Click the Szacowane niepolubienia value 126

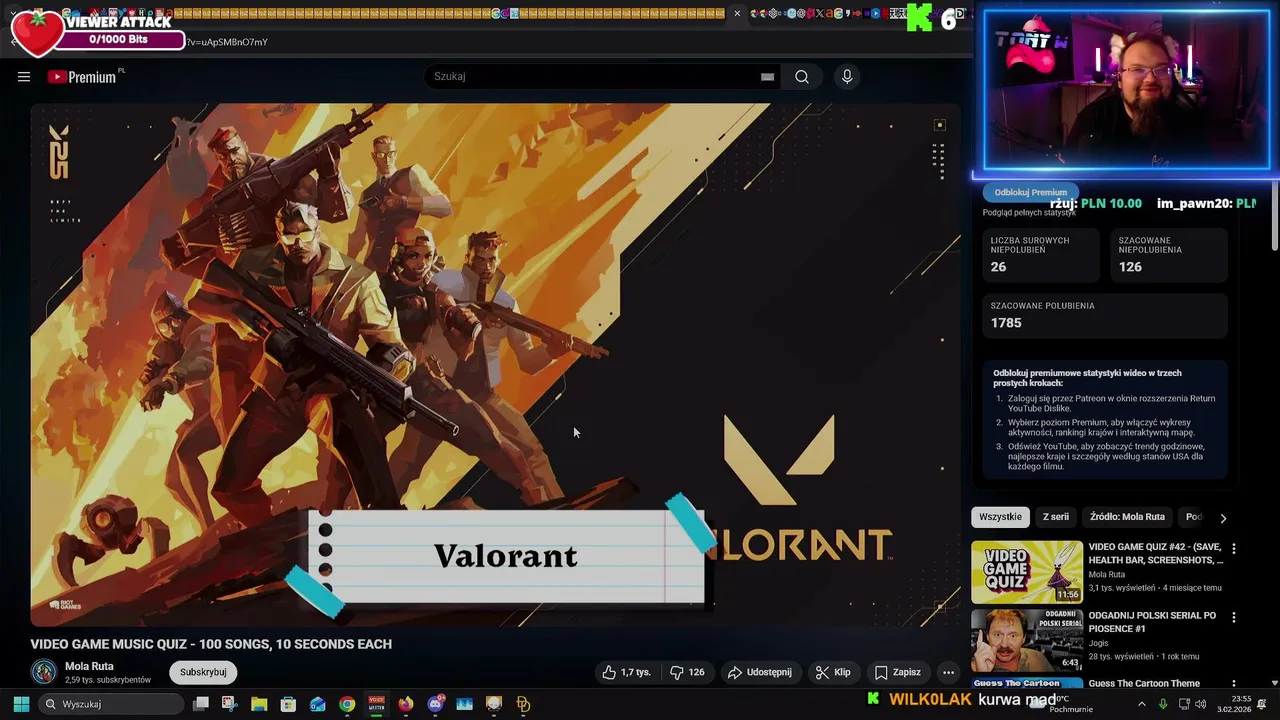point(1130,267)
